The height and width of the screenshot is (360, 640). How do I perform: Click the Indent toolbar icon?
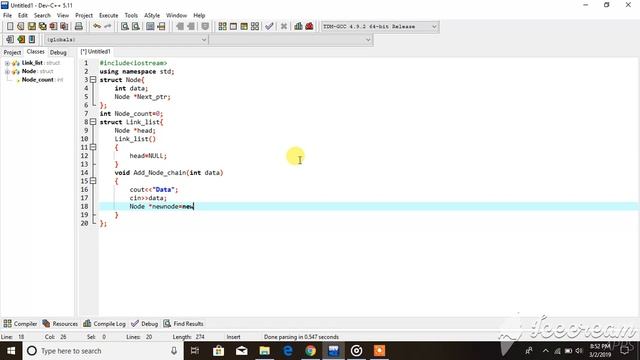180,27
